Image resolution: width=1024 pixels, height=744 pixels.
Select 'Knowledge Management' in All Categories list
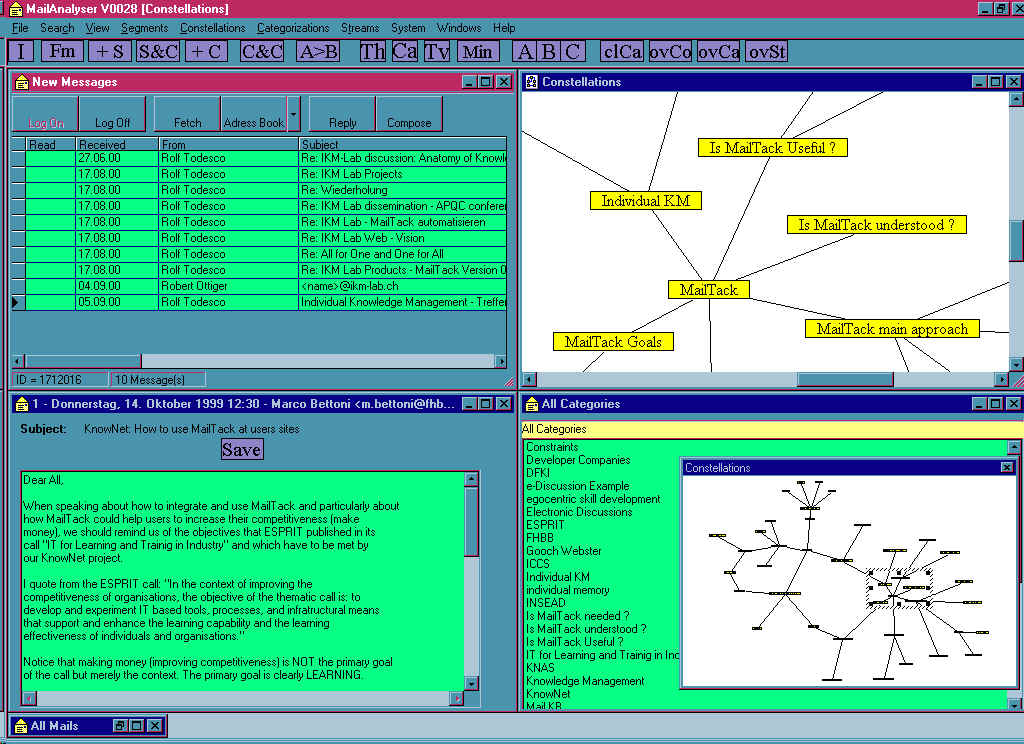(585, 681)
